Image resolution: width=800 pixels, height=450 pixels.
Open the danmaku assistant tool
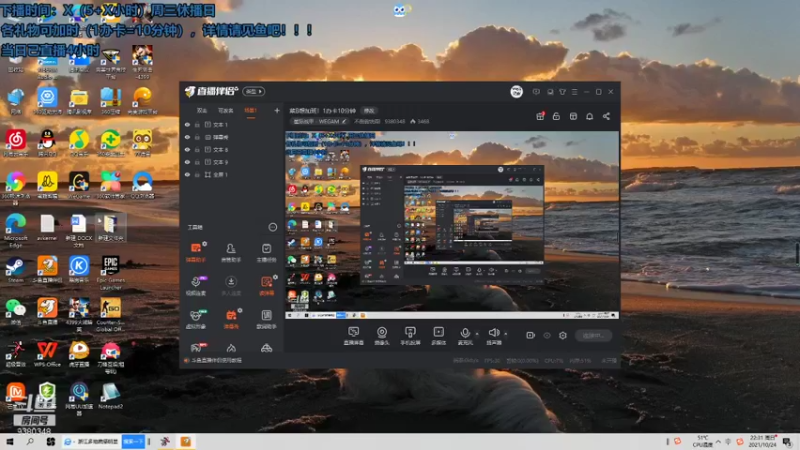196,252
